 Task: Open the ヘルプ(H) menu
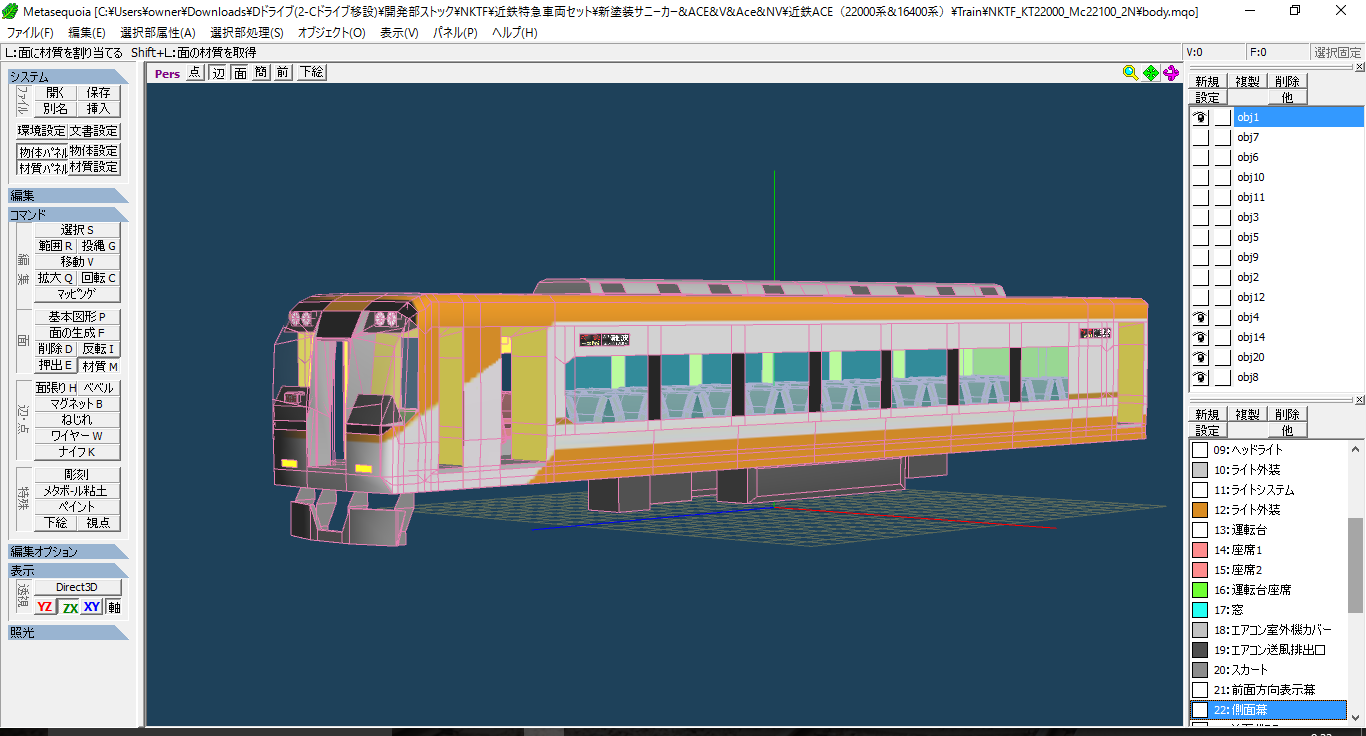tap(514, 32)
